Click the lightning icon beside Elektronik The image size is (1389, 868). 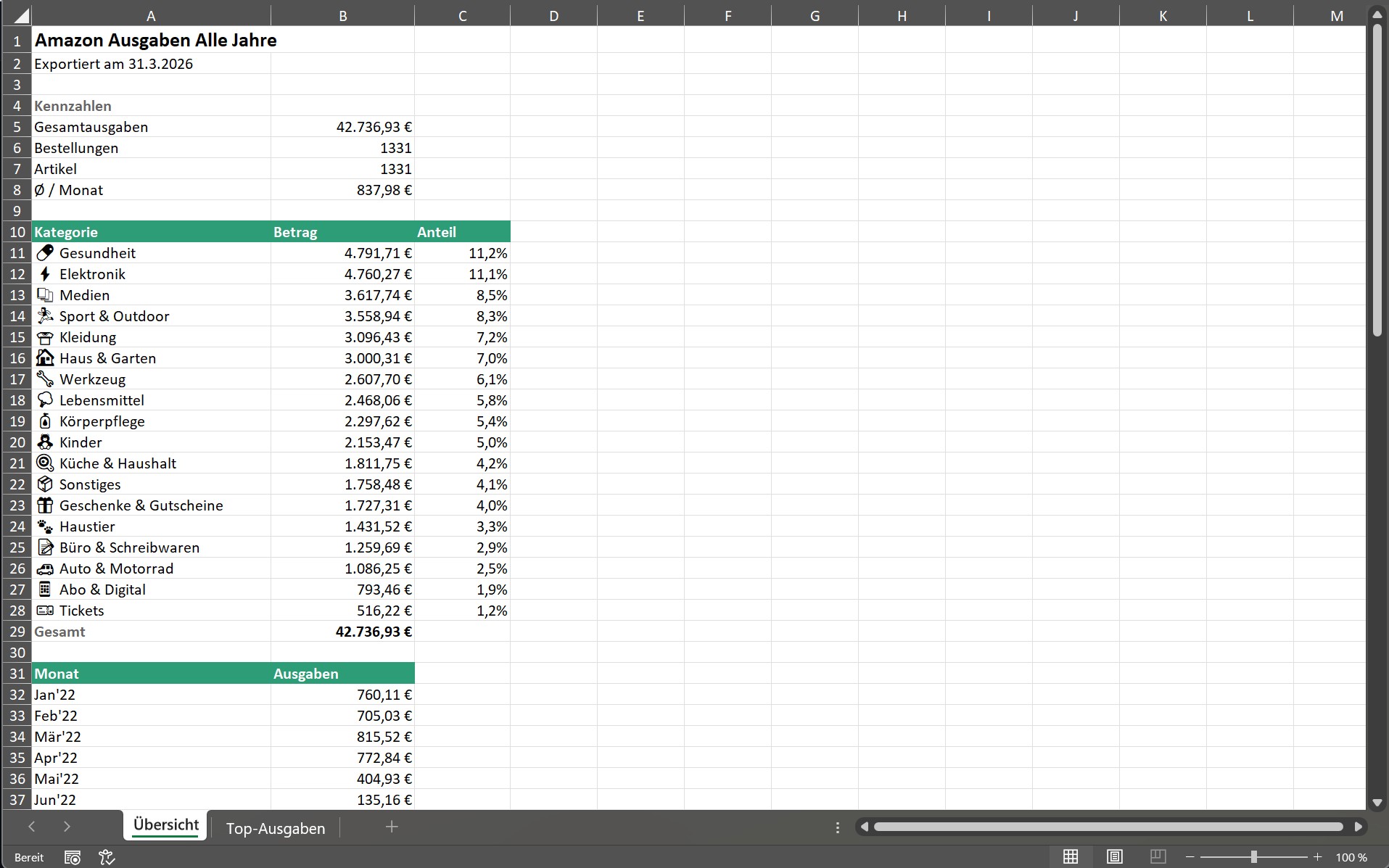[45, 274]
